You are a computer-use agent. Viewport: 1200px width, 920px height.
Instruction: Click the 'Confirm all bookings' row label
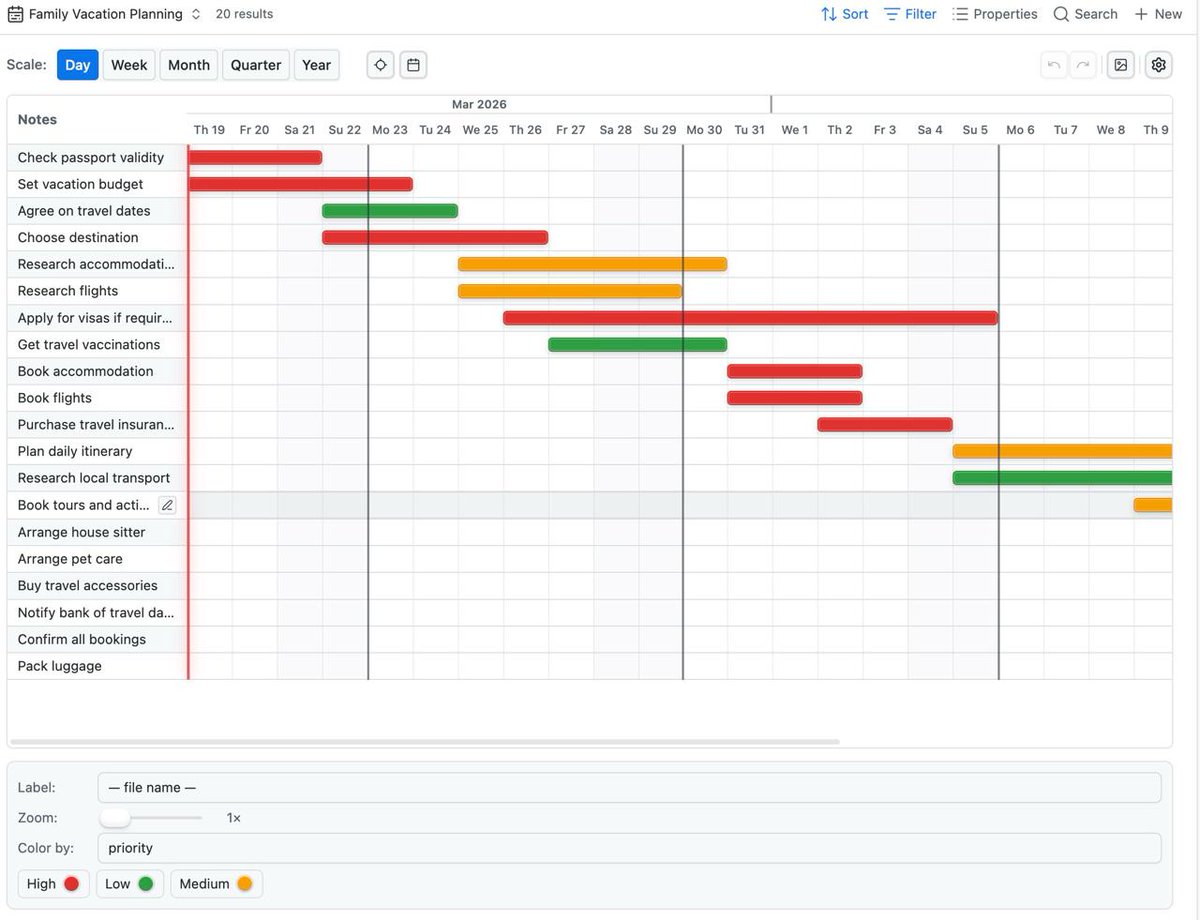(x=82, y=639)
